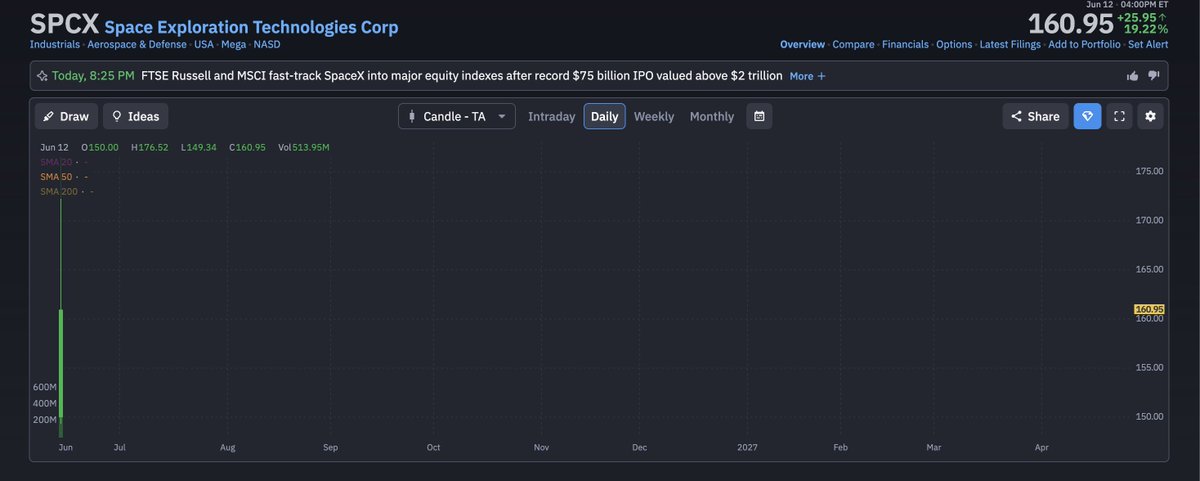The image size is (1200, 481).
Task: Click the 2027 label on time axis
Action: click(x=747, y=447)
